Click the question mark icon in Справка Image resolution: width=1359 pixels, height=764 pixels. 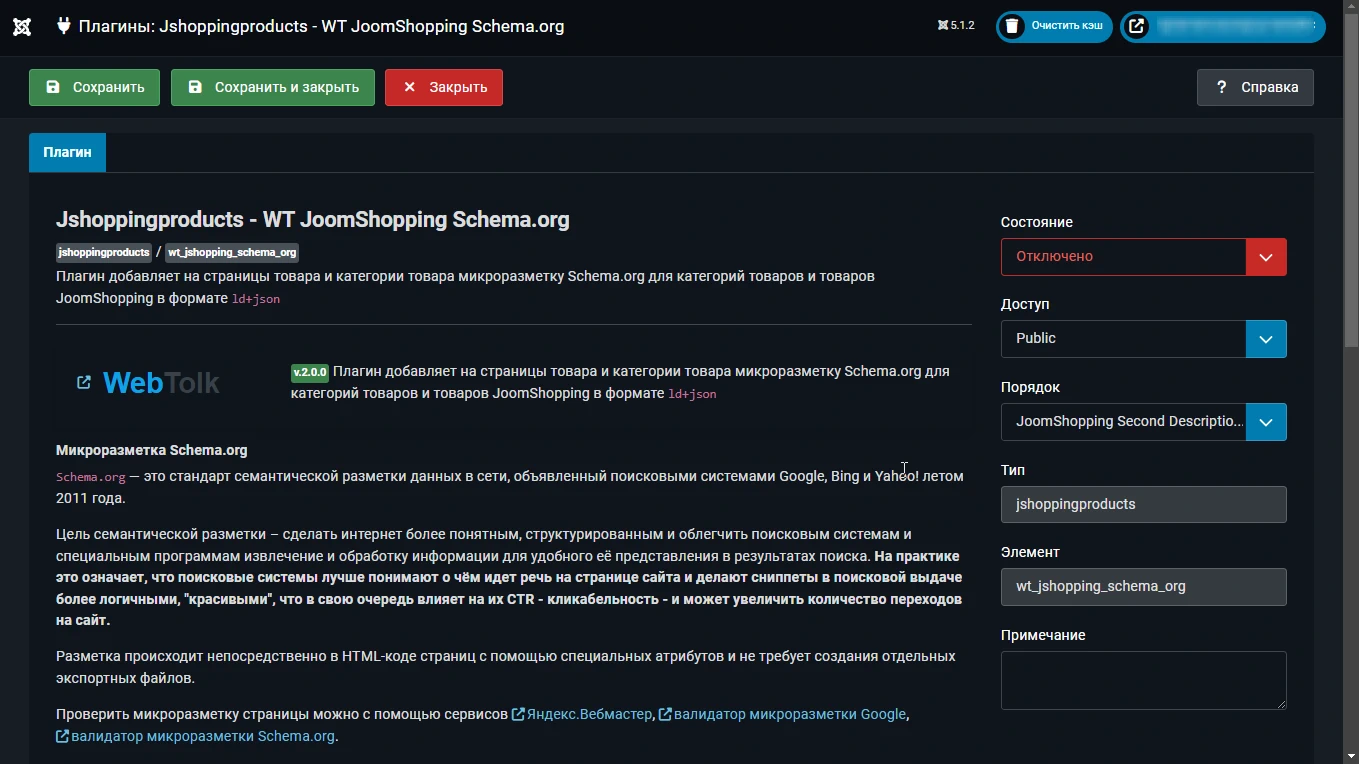pyautogui.click(x=1221, y=87)
